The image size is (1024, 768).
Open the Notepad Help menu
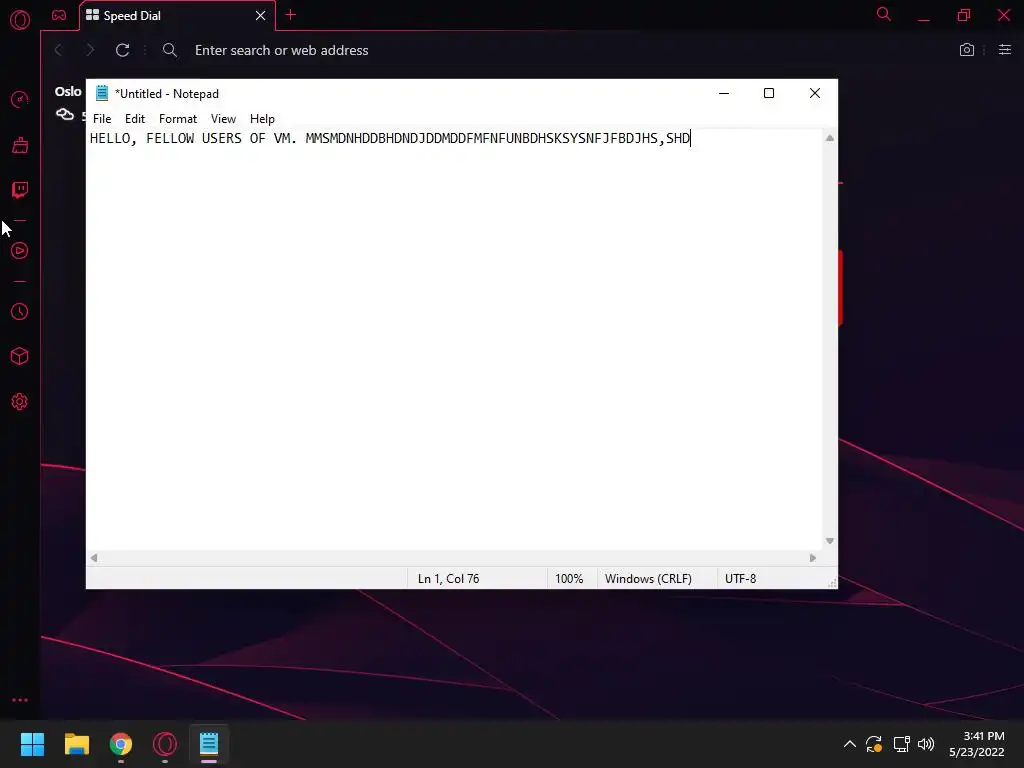pyautogui.click(x=262, y=119)
